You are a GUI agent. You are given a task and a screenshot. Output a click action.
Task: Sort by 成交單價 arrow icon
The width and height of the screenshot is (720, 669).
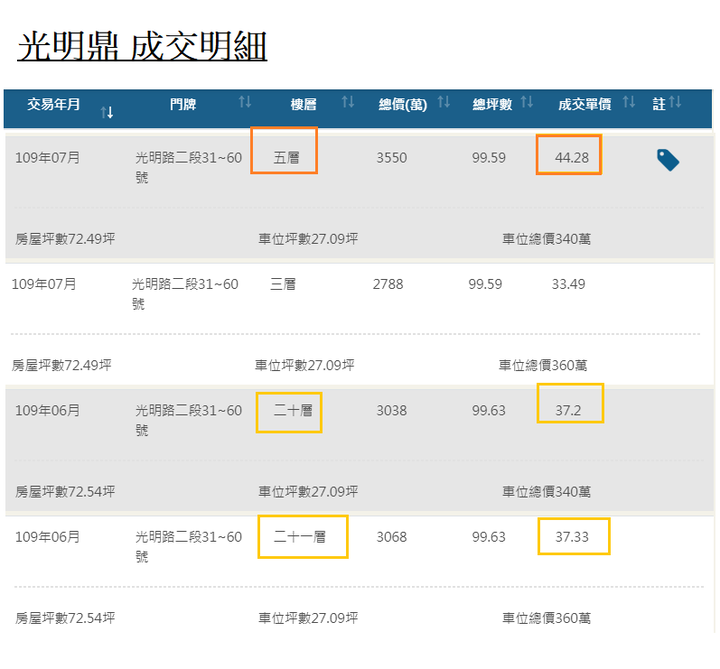click(629, 101)
